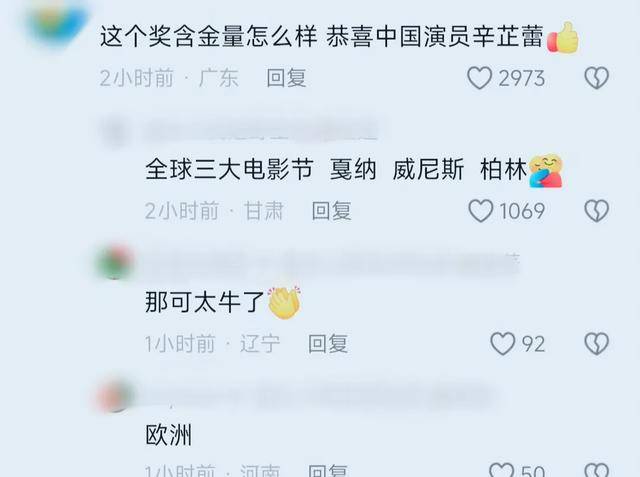Open small avatar of 甘肃 replier

click(x=115, y=132)
